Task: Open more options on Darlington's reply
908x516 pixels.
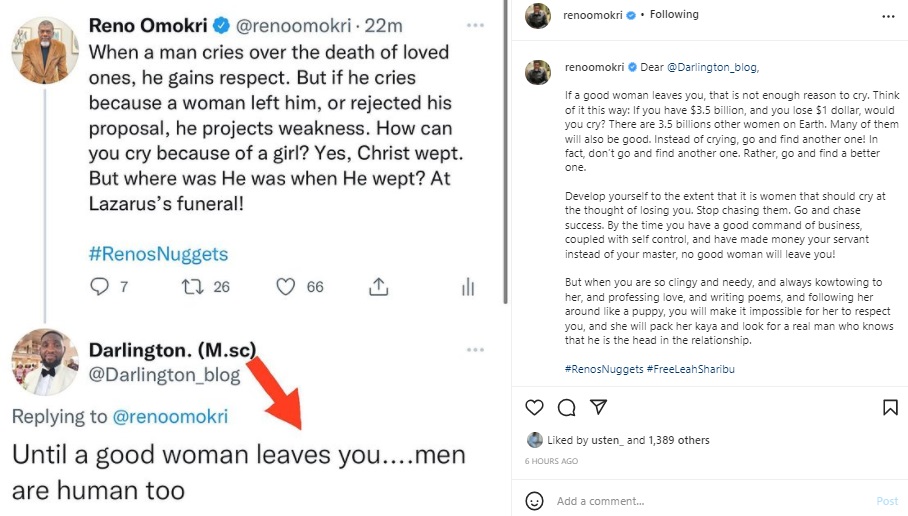Action: (x=475, y=350)
